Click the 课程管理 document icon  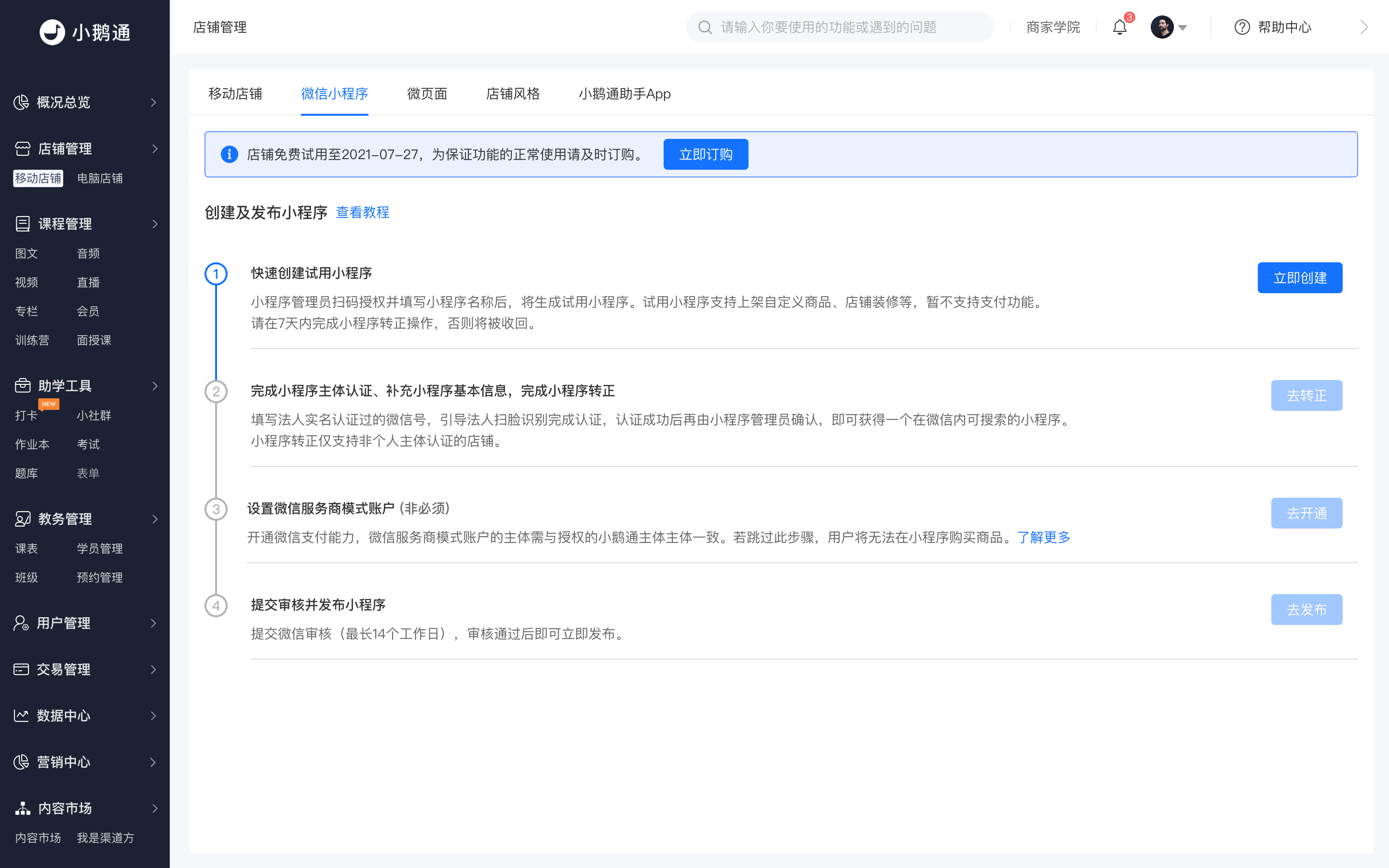pyautogui.click(x=22, y=224)
